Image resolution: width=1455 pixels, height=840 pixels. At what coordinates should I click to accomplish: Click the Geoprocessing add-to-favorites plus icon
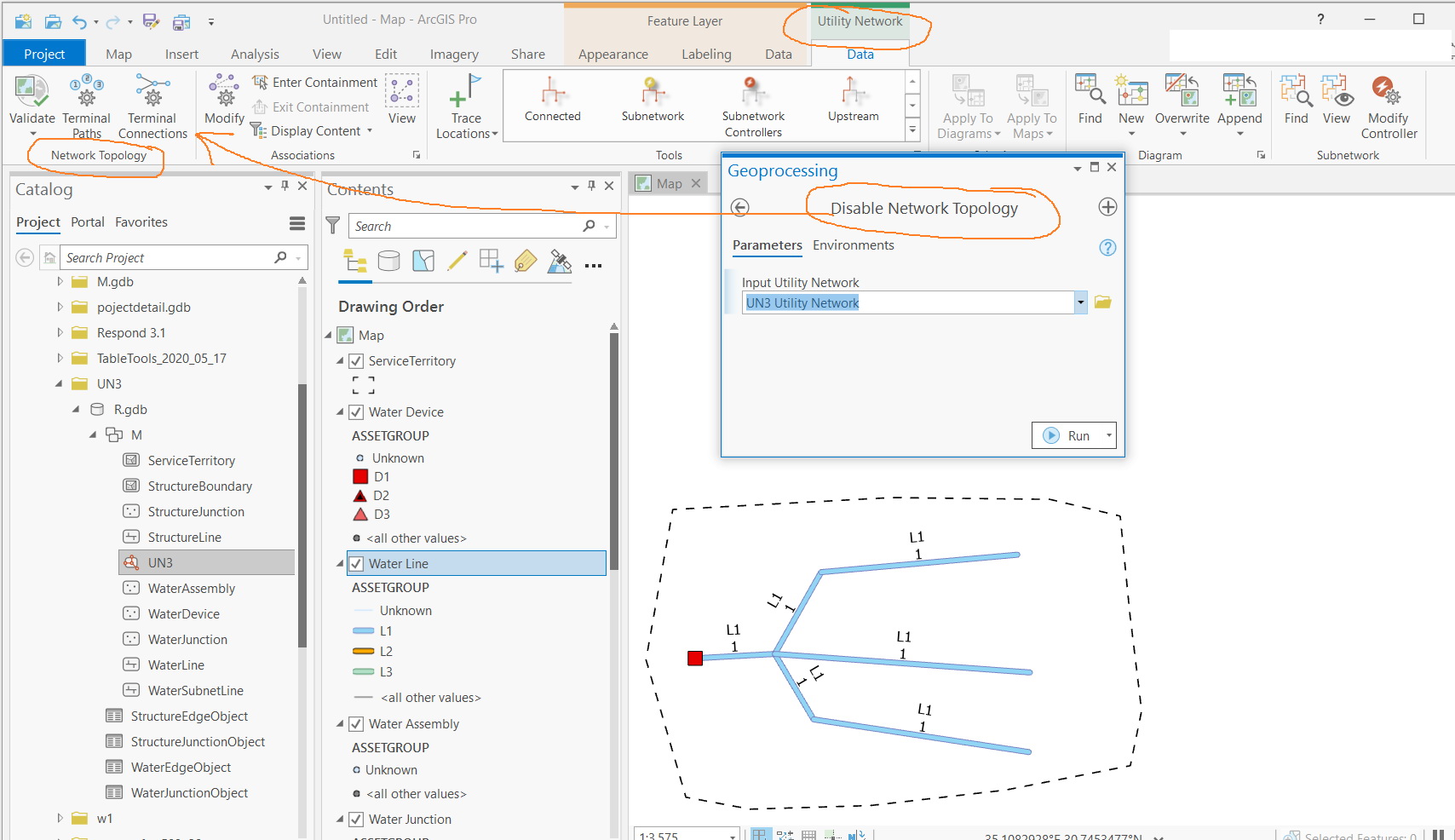pos(1107,207)
